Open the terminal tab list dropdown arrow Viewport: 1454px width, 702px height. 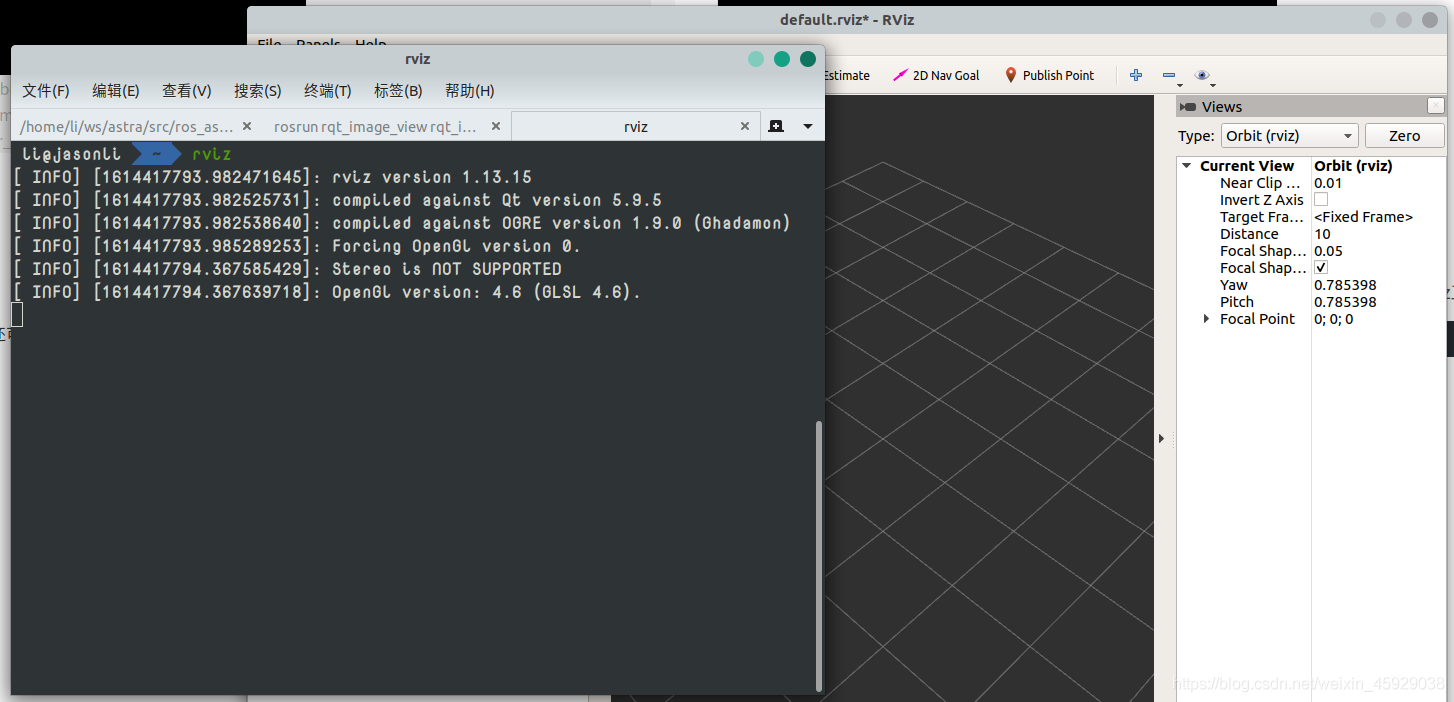(808, 127)
